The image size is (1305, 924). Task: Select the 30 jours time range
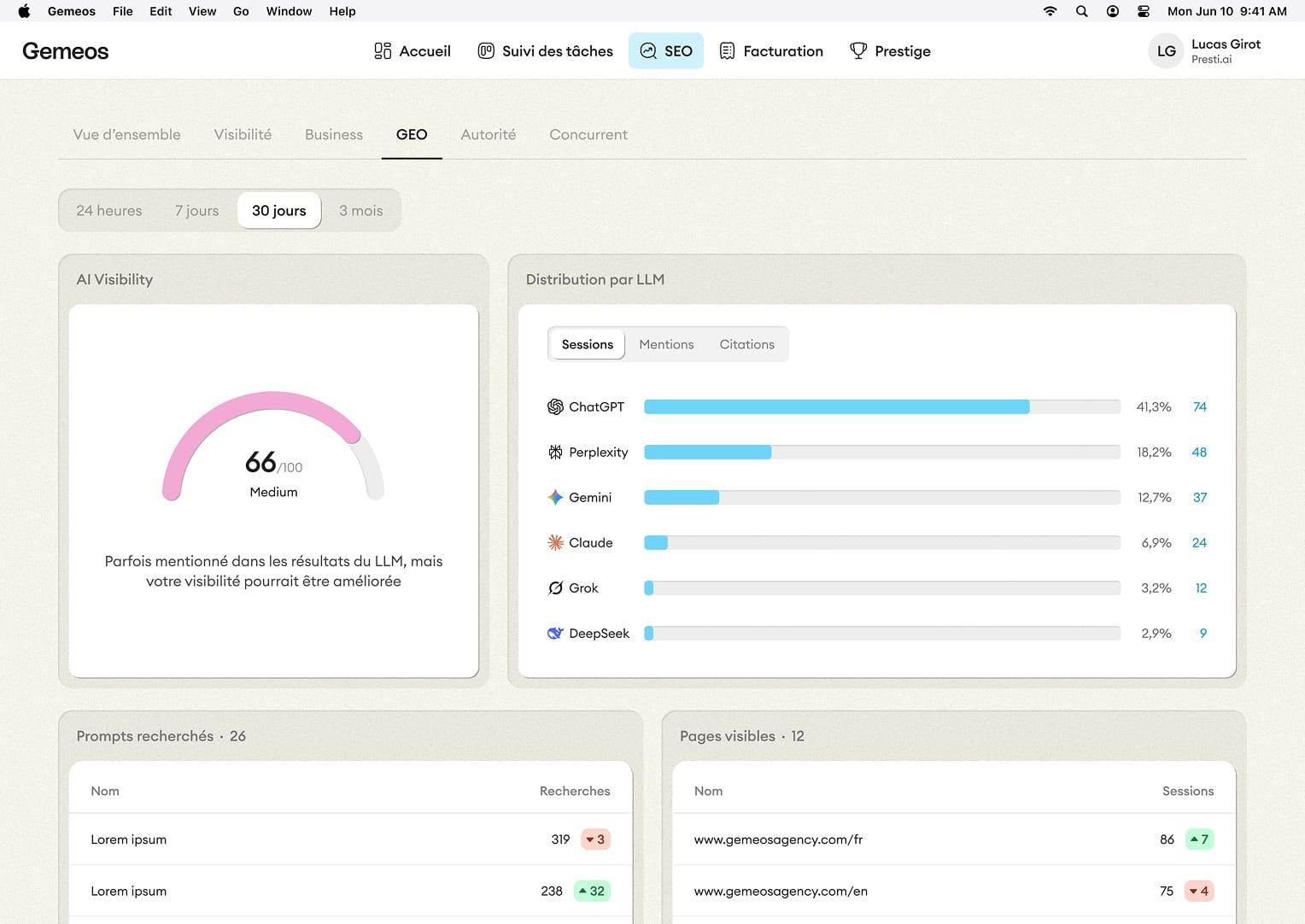coord(279,210)
